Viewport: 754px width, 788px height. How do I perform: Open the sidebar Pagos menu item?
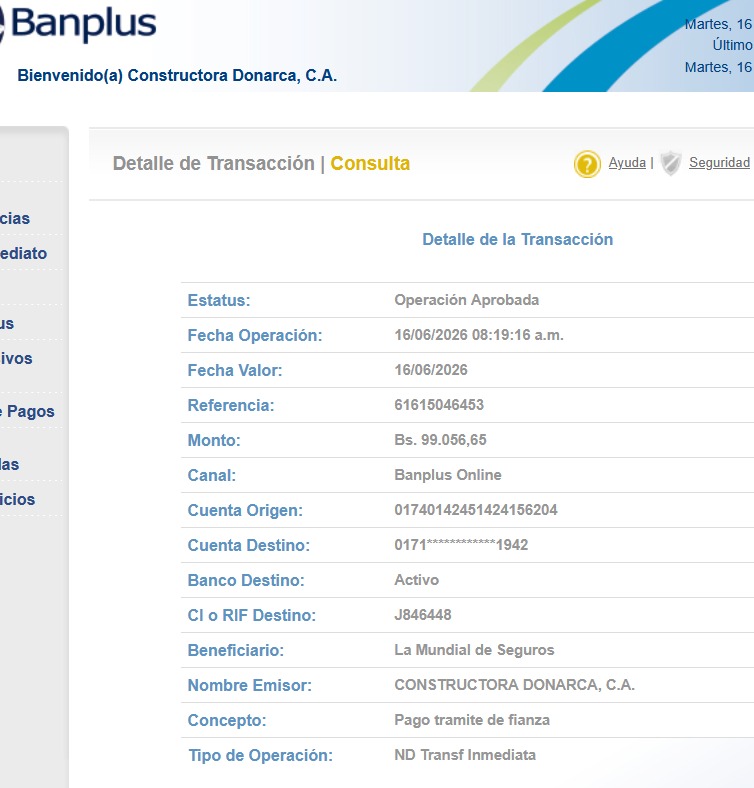[27, 411]
